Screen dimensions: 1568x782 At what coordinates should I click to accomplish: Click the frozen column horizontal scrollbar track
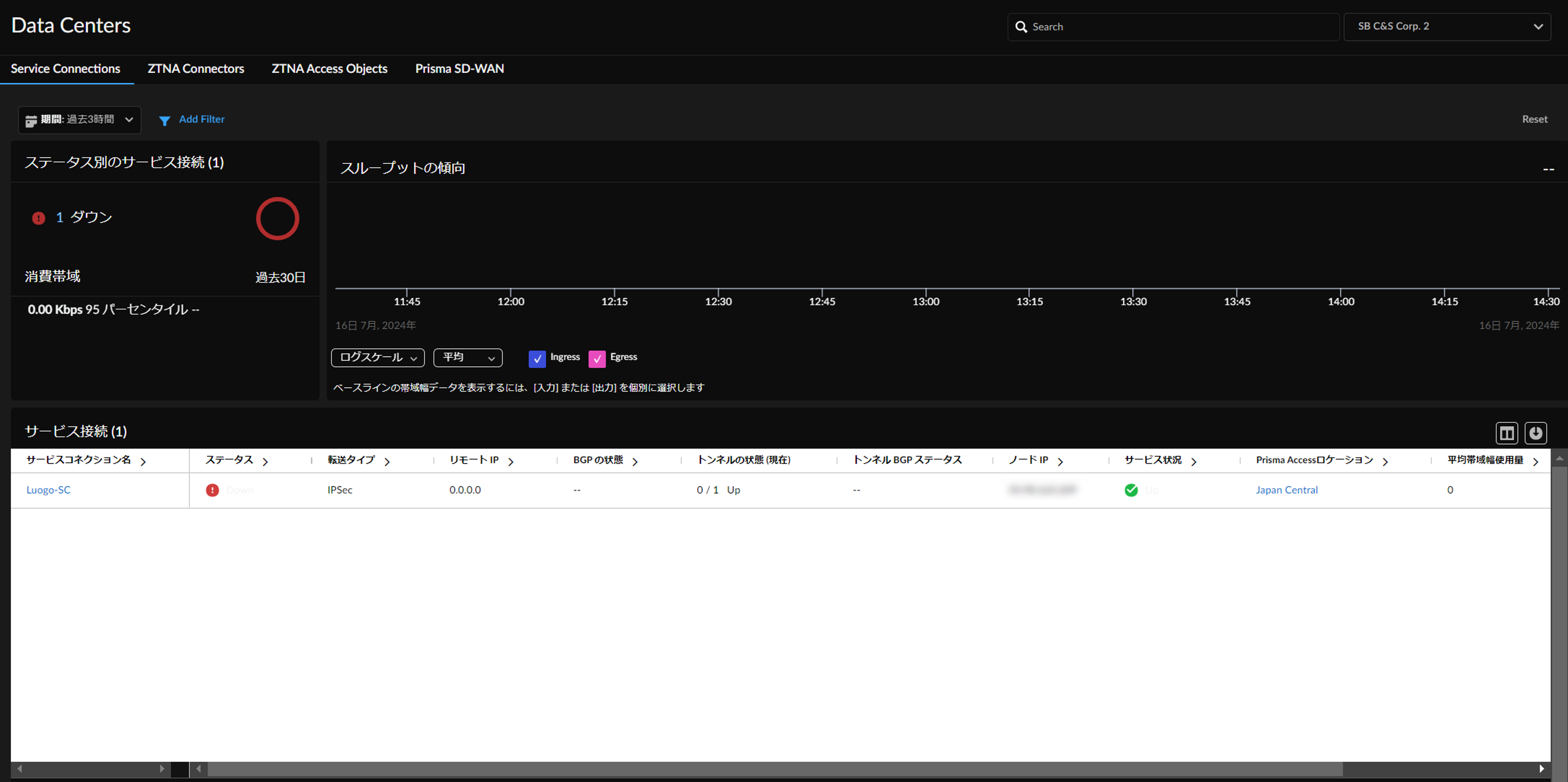[x=91, y=769]
